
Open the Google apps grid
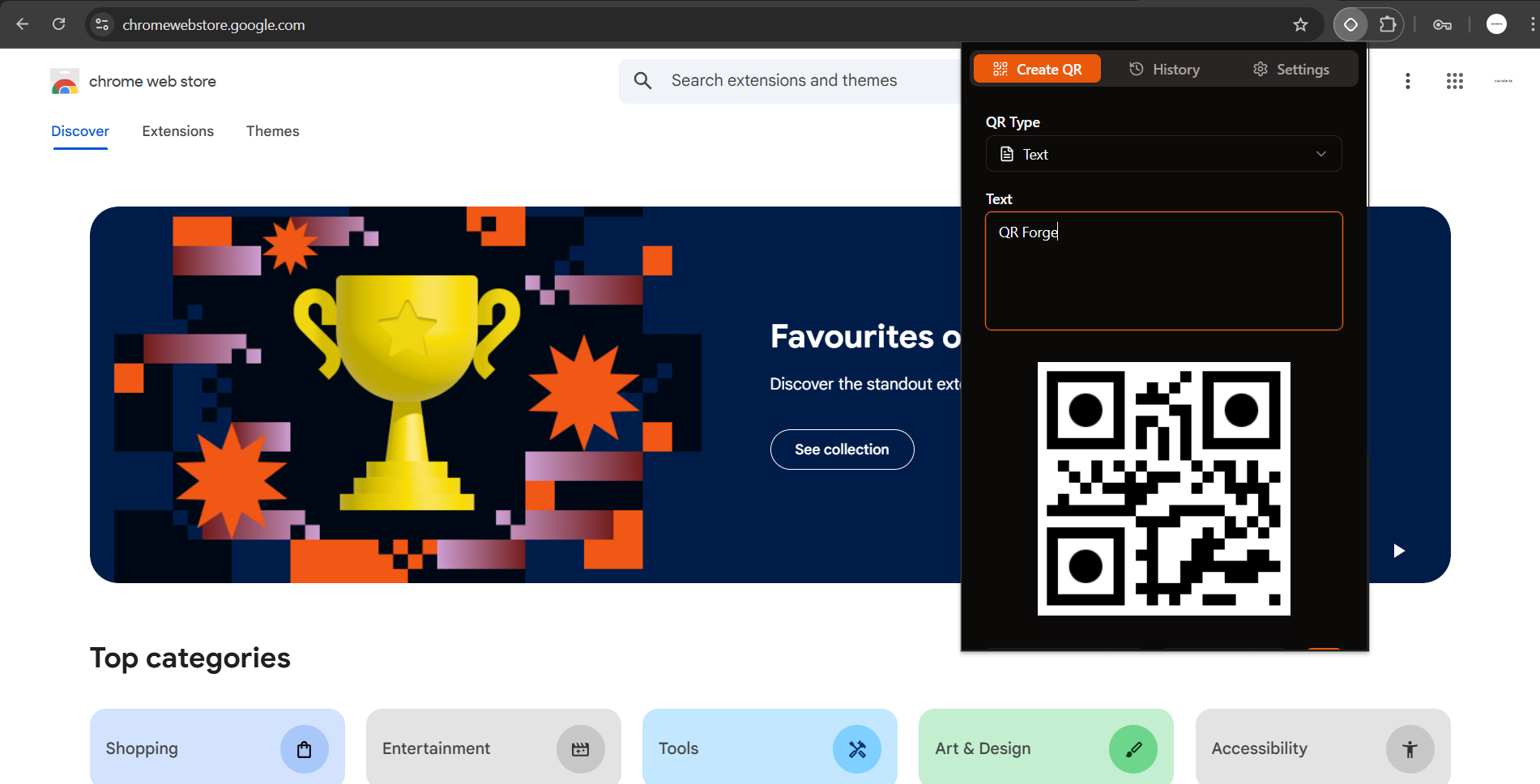coord(1454,81)
